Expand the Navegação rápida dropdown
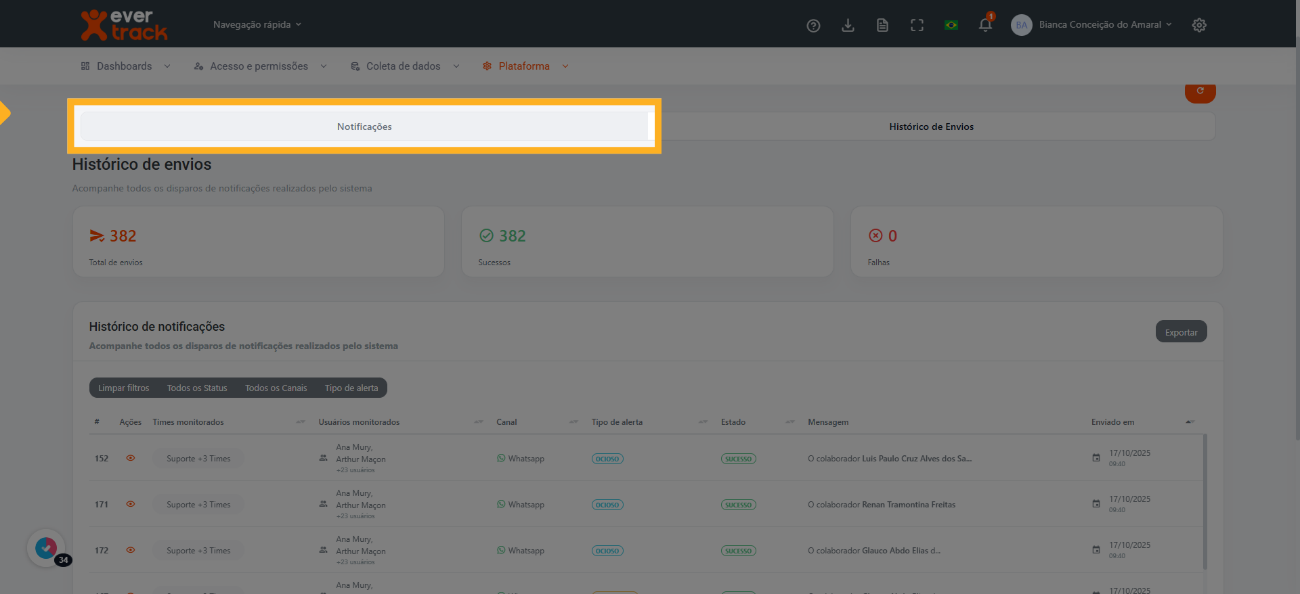The height and width of the screenshot is (594, 1300). 257,24
